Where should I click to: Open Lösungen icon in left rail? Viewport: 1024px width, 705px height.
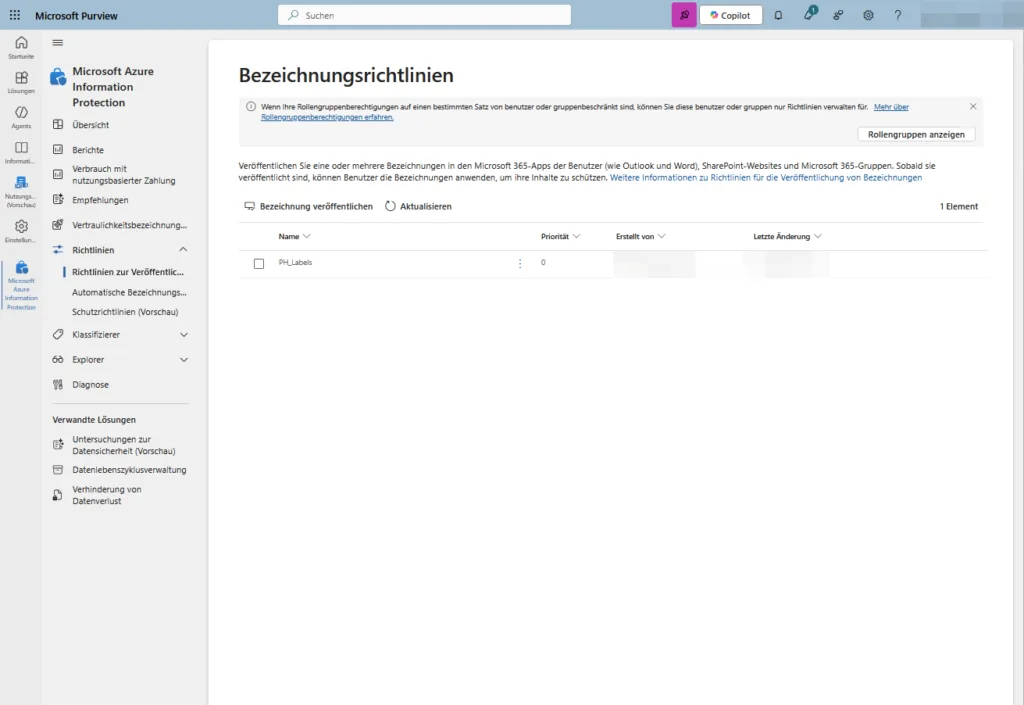coord(21,81)
